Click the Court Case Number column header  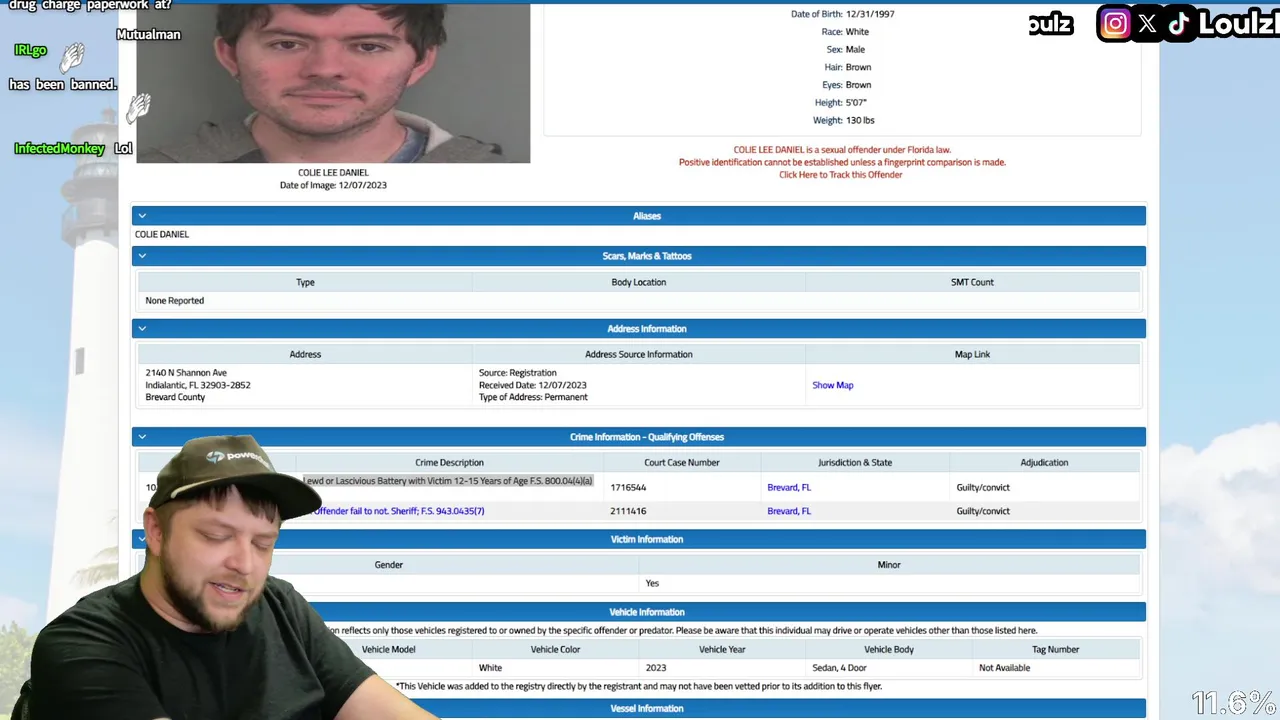coord(682,463)
